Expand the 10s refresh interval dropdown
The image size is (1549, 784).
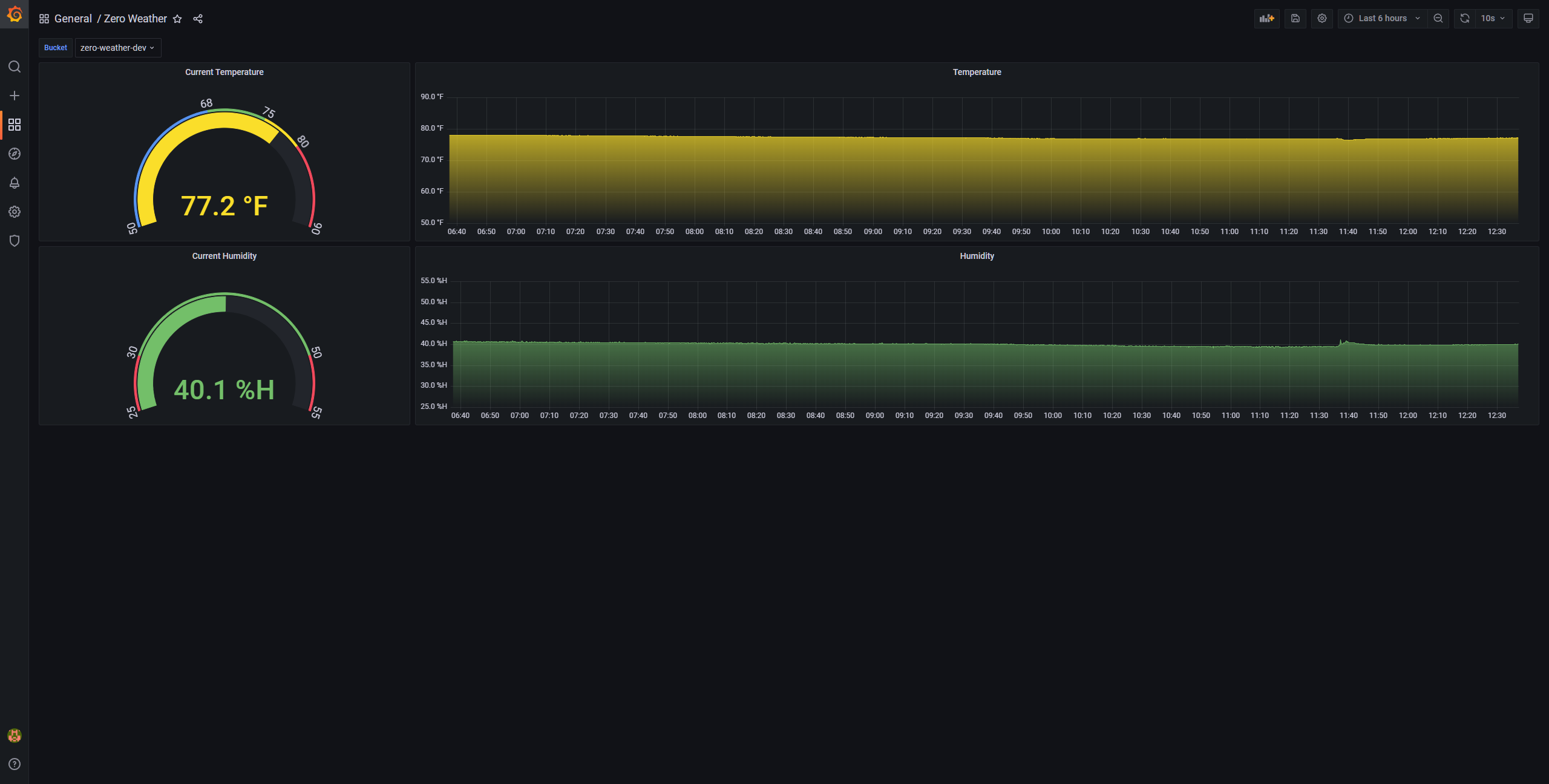click(x=1493, y=18)
